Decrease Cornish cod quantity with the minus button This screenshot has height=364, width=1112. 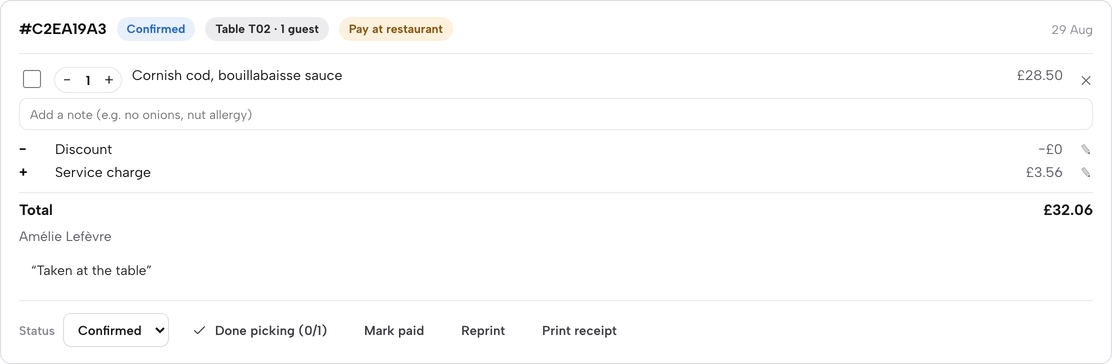[x=67, y=80]
